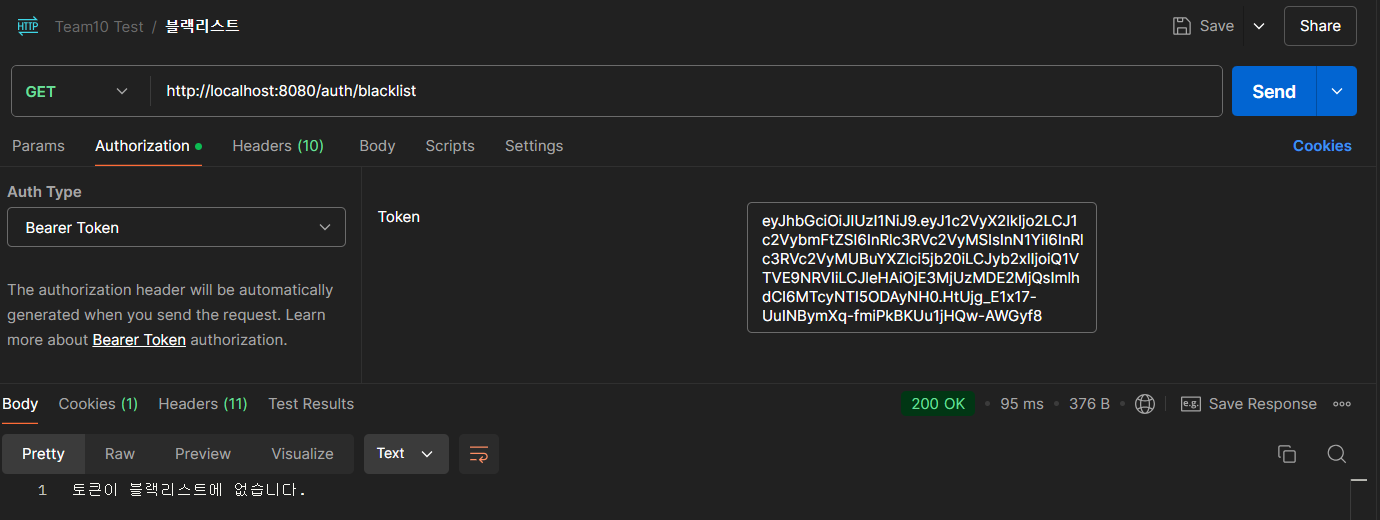Select the Pretty view
Screen dimensions: 1380x520
(x=43, y=454)
